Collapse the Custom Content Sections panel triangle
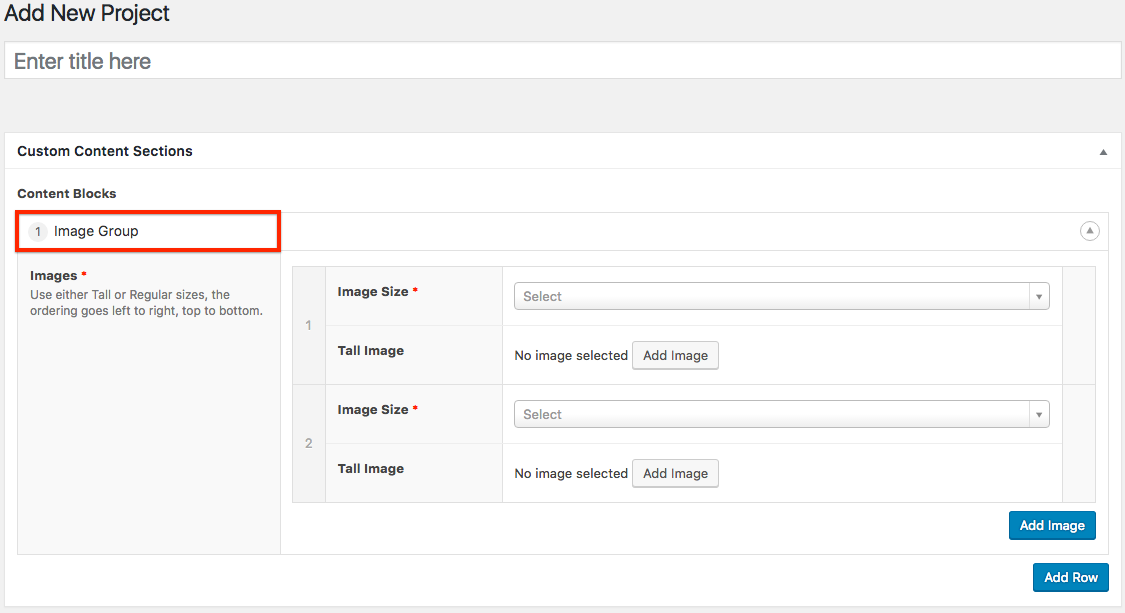The image size is (1125, 613). pyautogui.click(x=1103, y=152)
